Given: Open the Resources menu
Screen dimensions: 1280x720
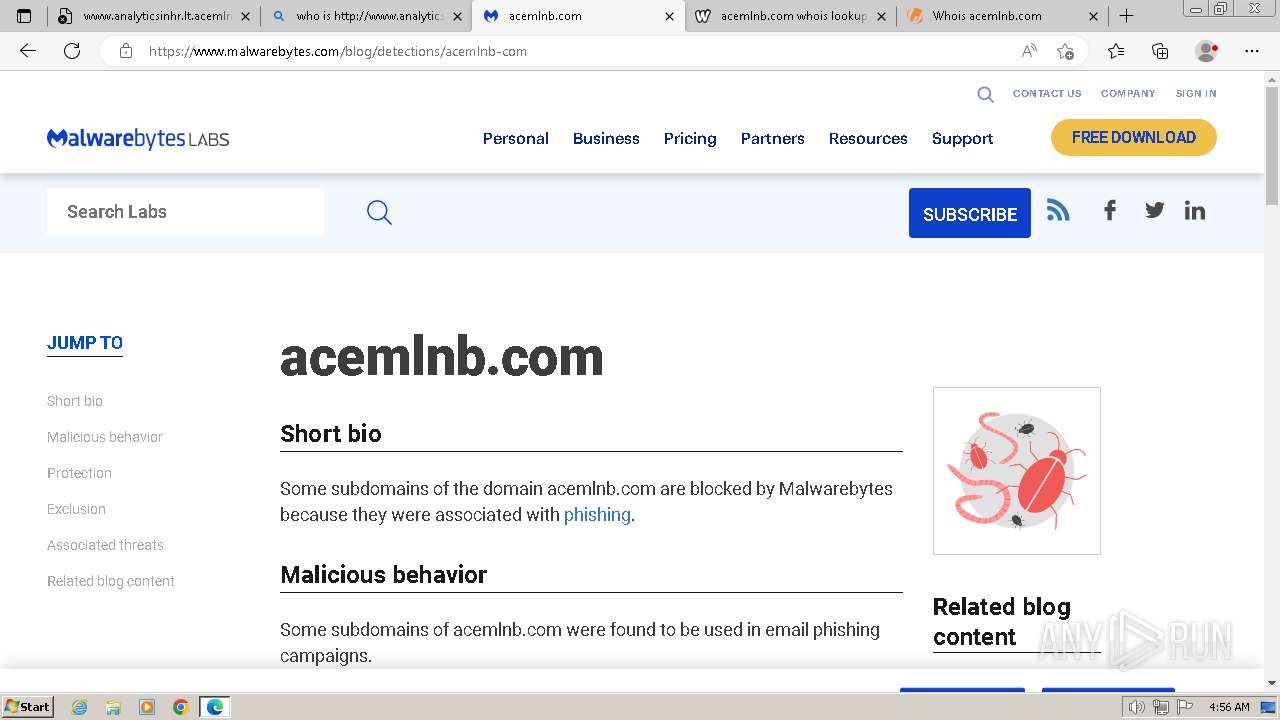Looking at the screenshot, I should tap(868, 139).
